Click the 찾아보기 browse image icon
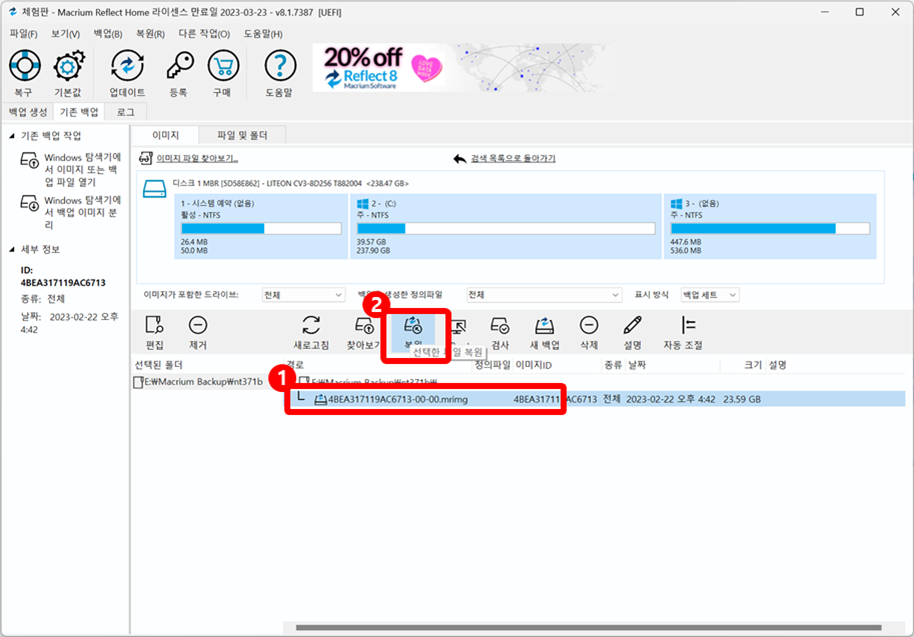The height and width of the screenshot is (637, 914). click(365, 325)
